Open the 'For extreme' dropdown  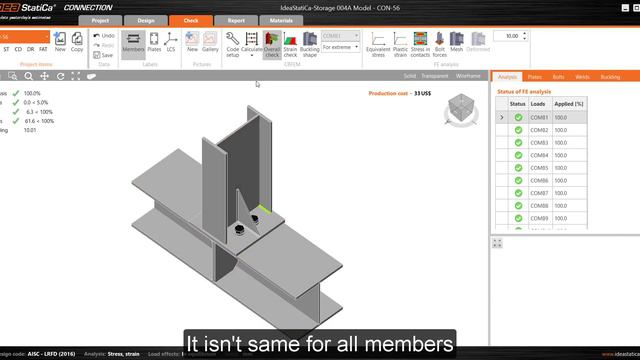pos(340,47)
